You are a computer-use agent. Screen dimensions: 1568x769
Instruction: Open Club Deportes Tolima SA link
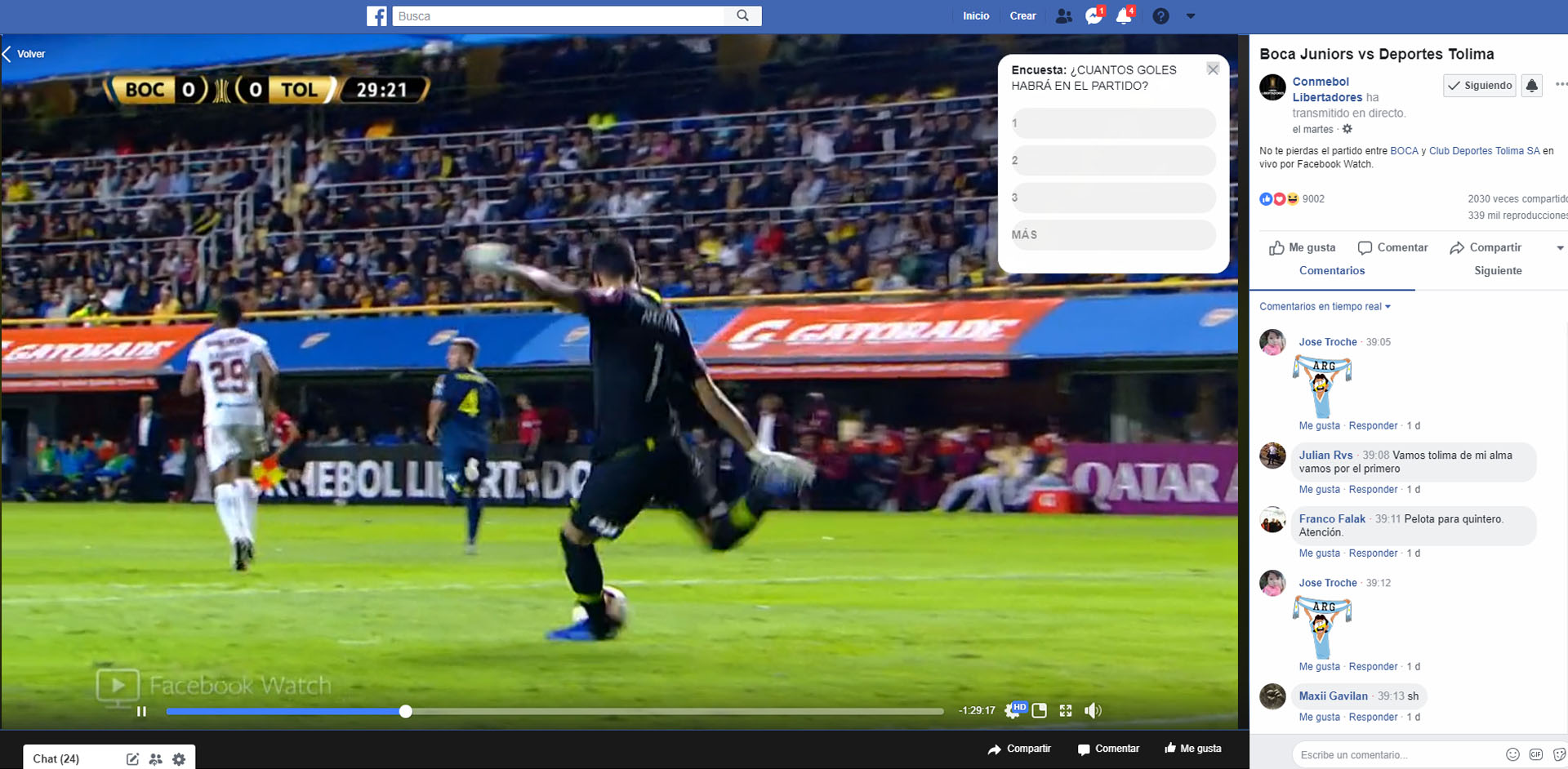pyautogui.click(x=1484, y=151)
